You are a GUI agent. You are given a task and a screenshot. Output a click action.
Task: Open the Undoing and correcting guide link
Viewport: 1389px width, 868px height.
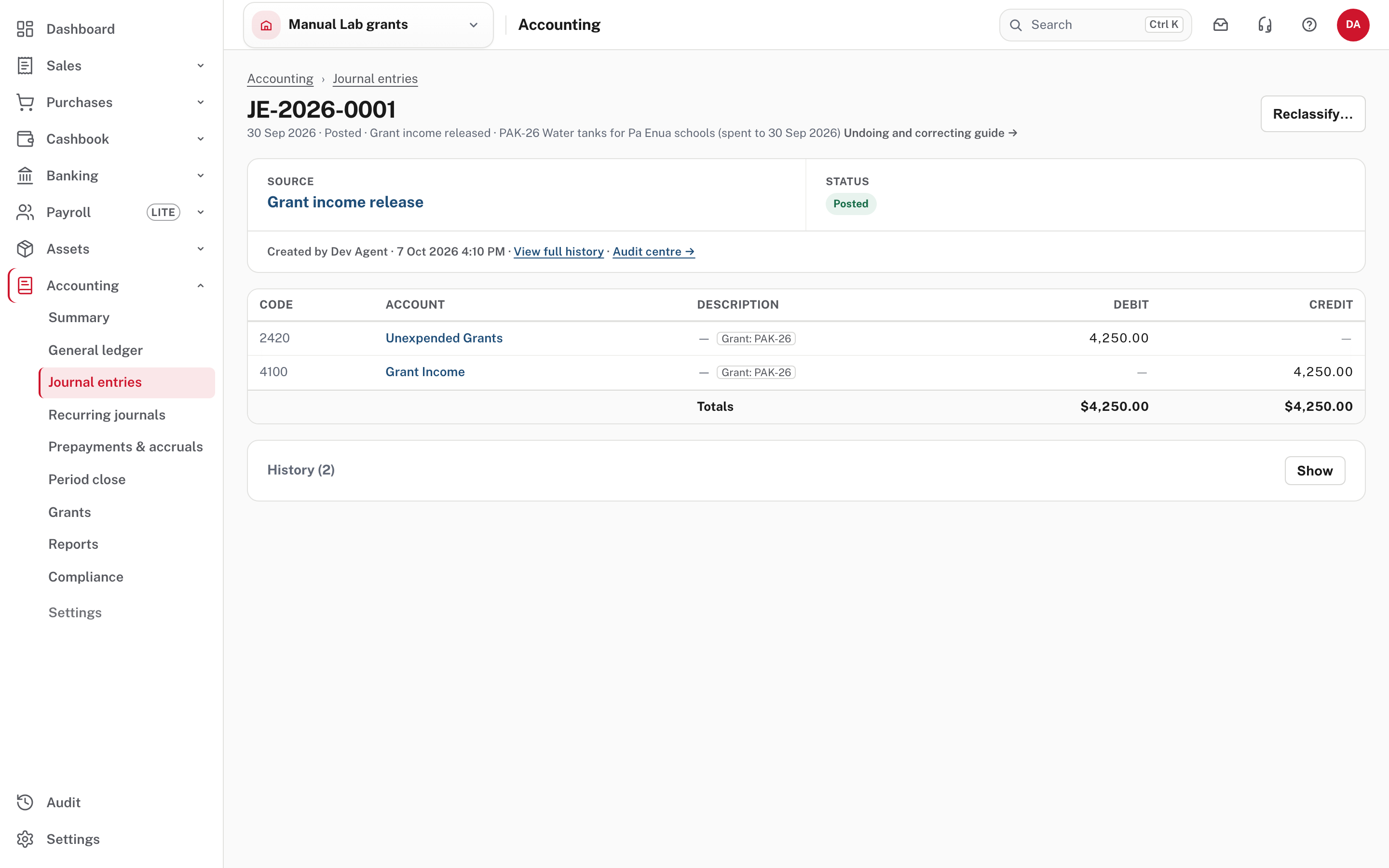[x=930, y=133]
